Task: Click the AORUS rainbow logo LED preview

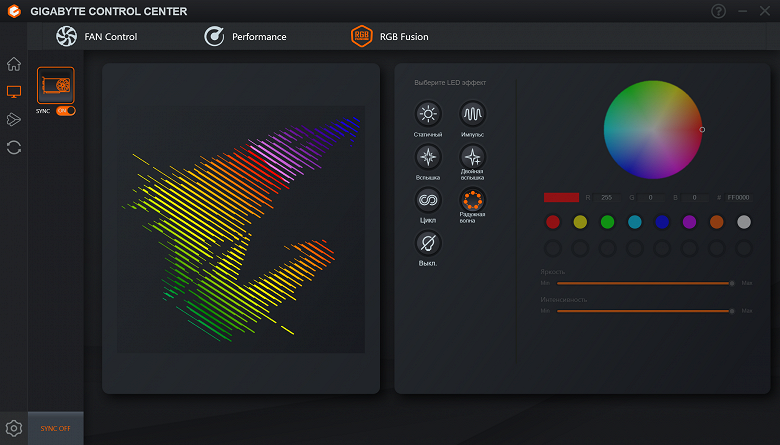Action: pos(241,229)
